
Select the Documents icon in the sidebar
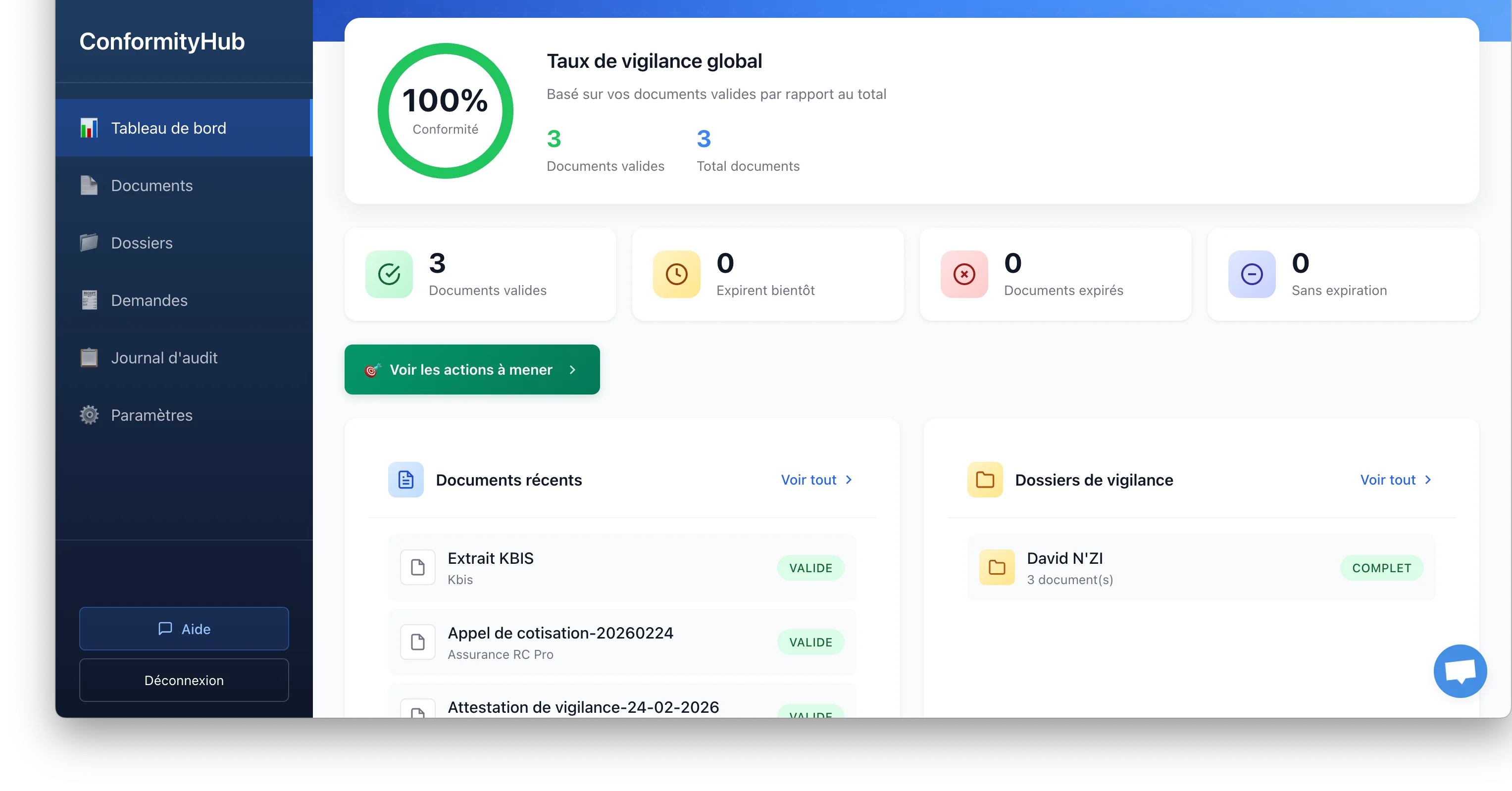click(x=89, y=186)
